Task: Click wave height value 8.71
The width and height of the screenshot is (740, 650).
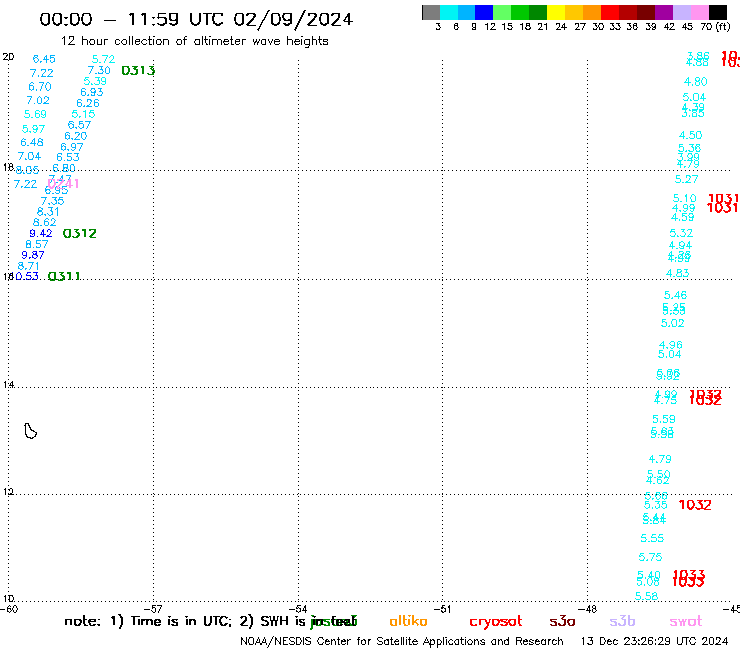Action: click(28, 266)
